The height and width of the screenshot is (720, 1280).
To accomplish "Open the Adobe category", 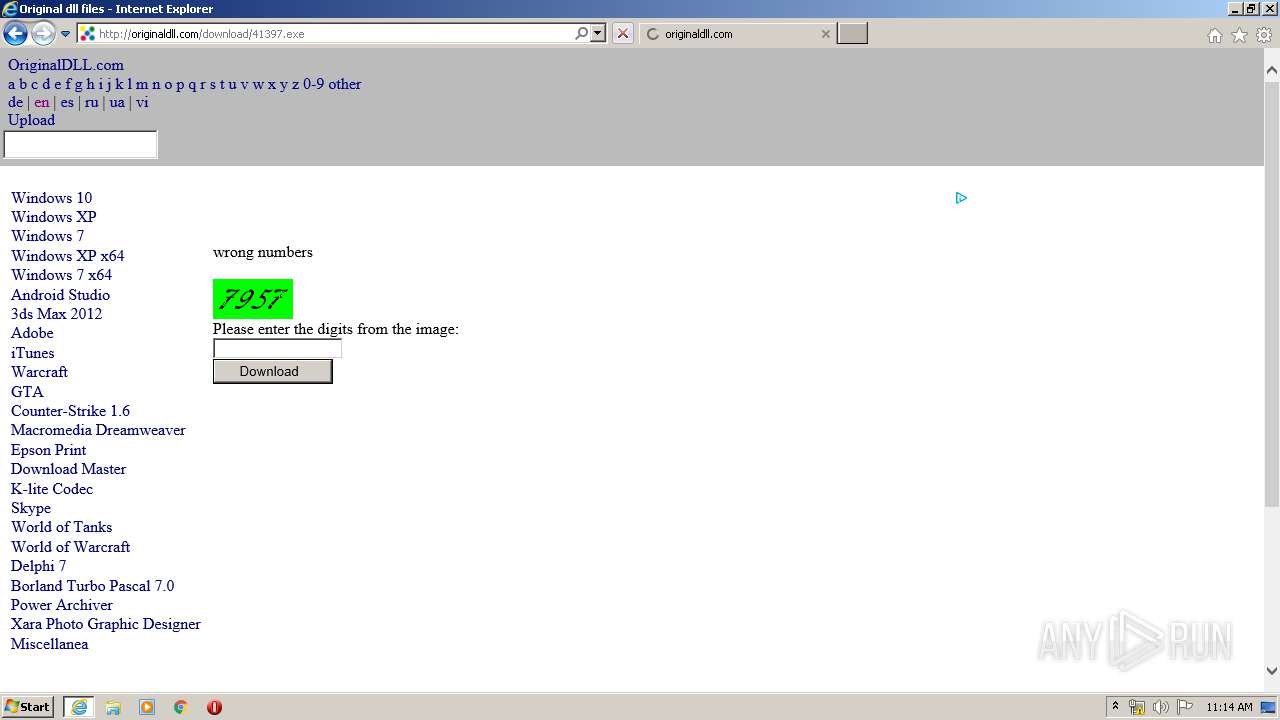I will point(32,333).
